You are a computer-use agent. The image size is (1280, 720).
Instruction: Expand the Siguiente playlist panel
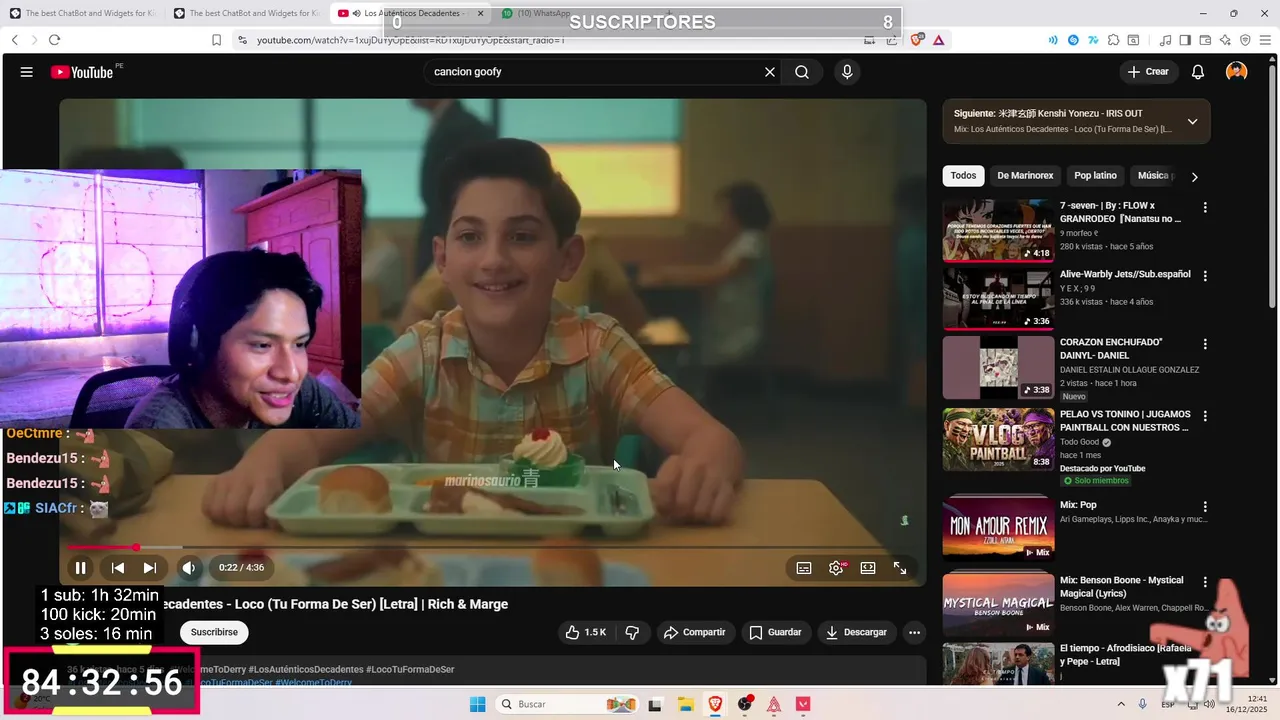pyautogui.click(x=1192, y=121)
